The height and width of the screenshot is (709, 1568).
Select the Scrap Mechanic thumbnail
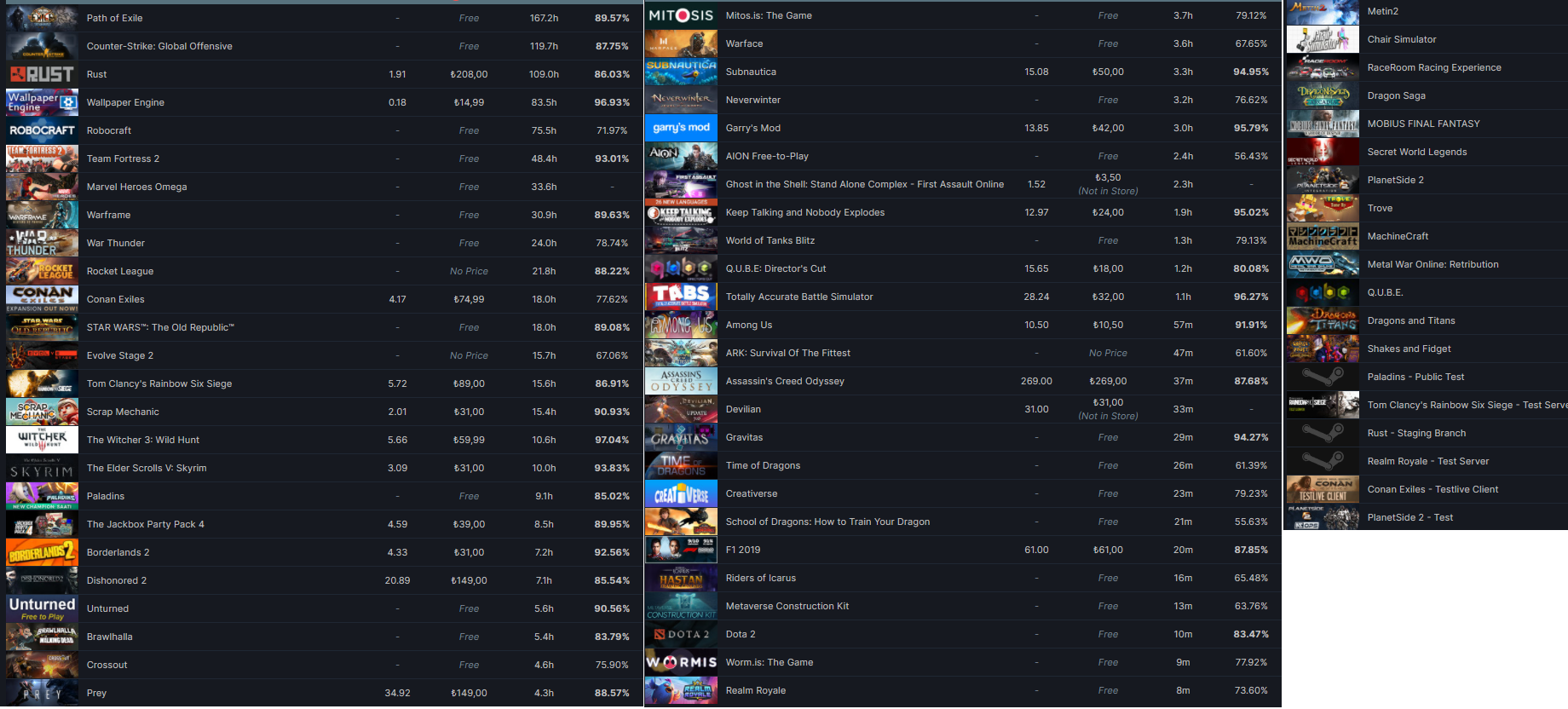(x=42, y=412)
